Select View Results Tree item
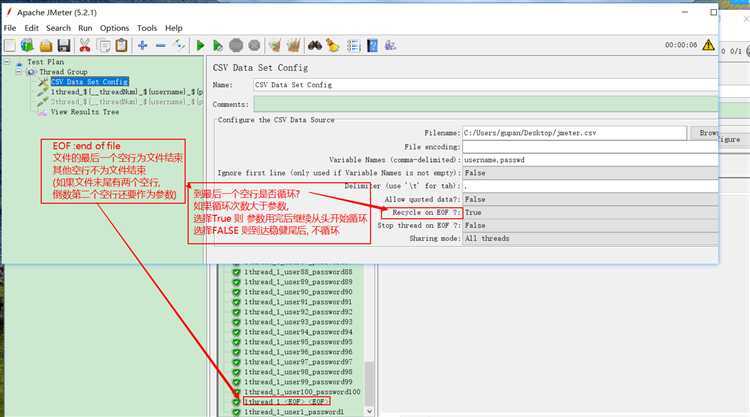 pos(85,112)
